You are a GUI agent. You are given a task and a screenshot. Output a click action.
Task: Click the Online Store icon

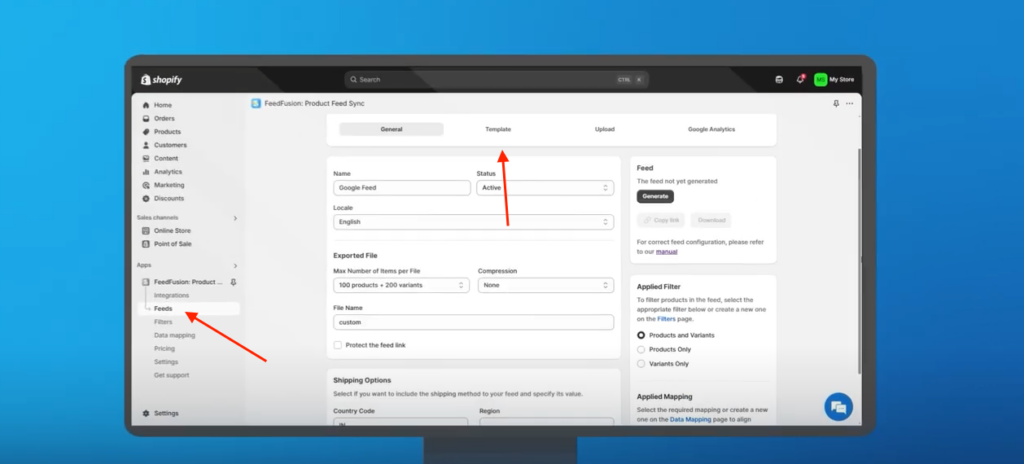click(146, 231)
